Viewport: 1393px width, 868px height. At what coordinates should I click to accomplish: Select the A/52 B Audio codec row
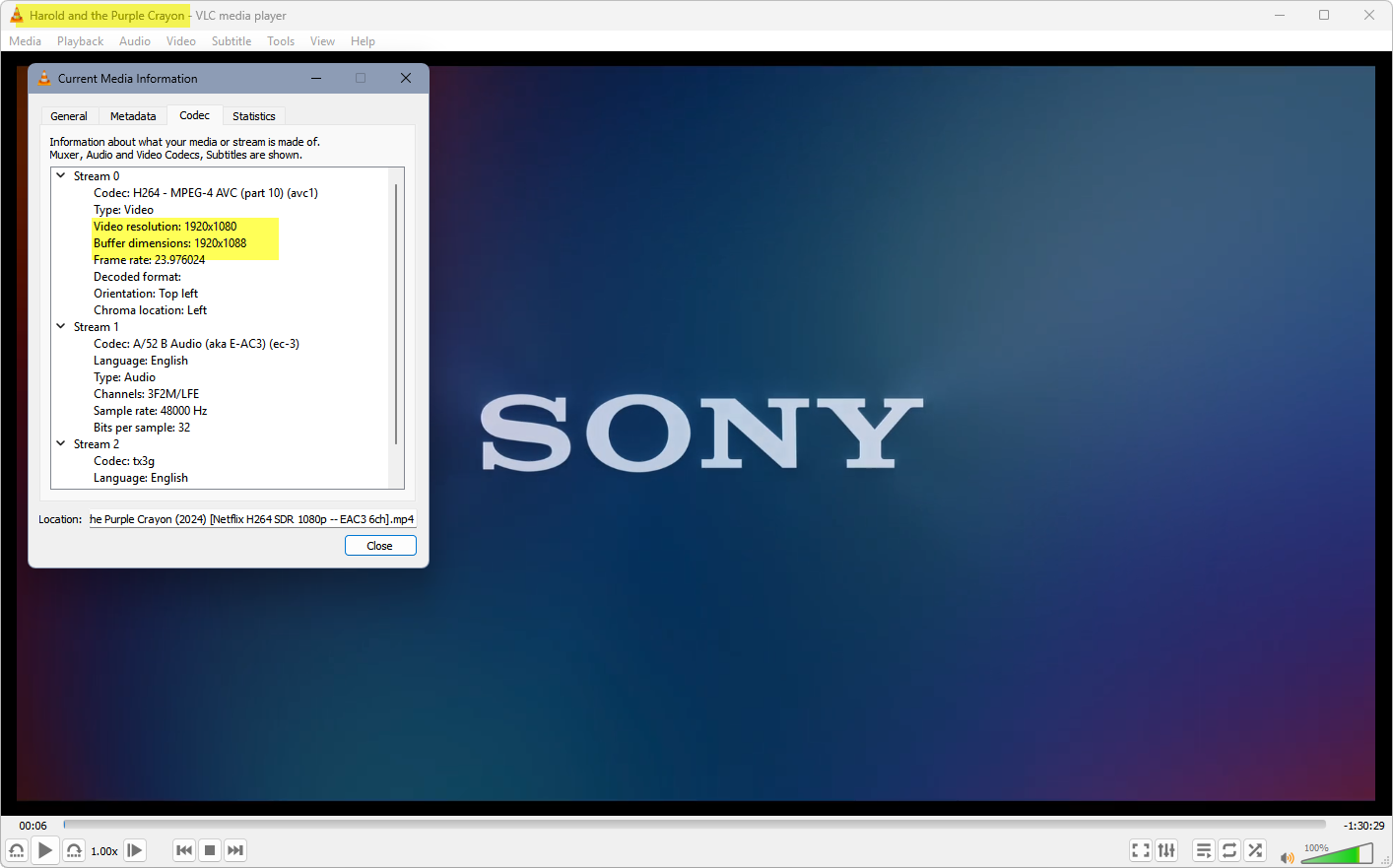(197, 344)
